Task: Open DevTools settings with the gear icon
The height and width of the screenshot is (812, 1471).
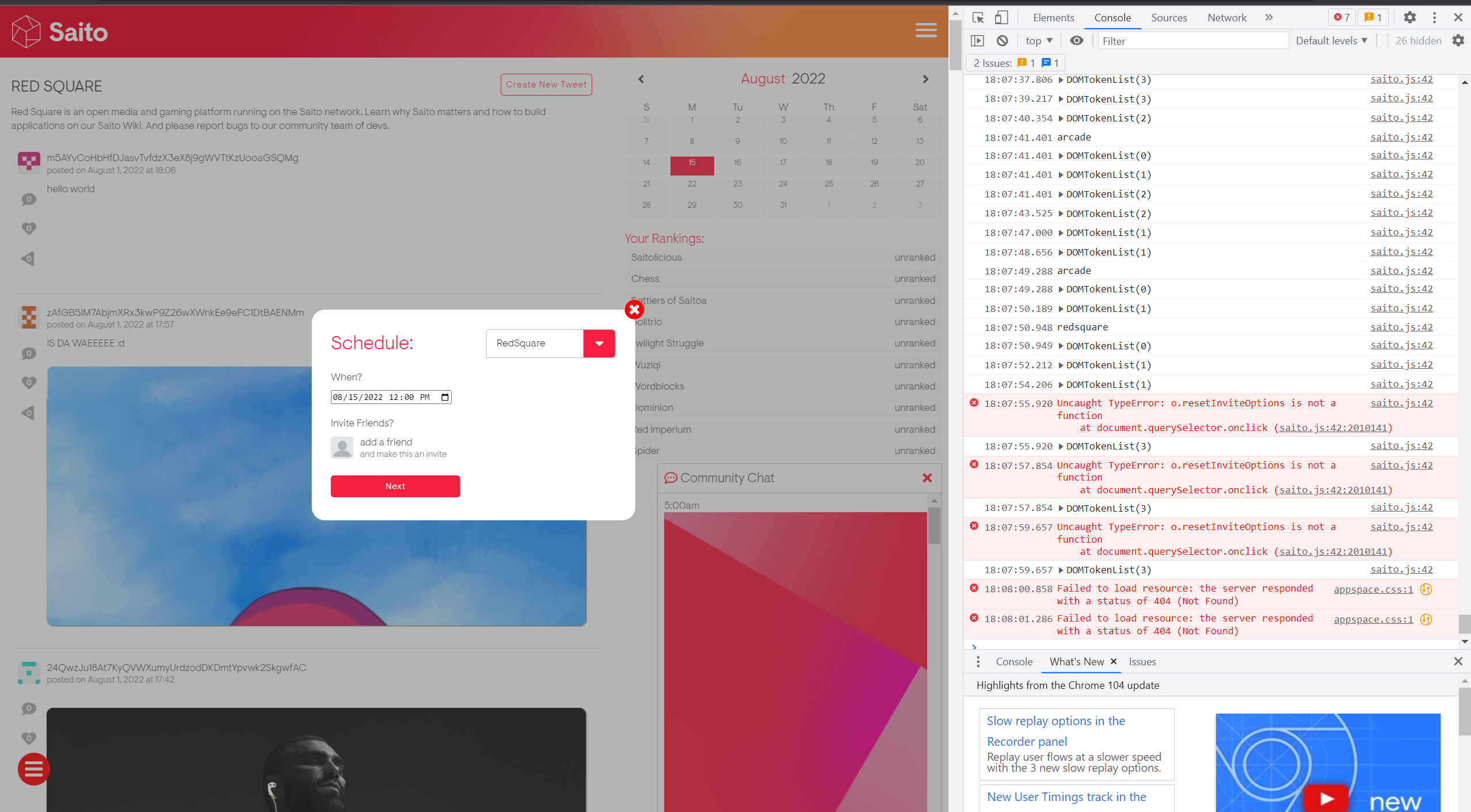Action: pos(1409,17)
